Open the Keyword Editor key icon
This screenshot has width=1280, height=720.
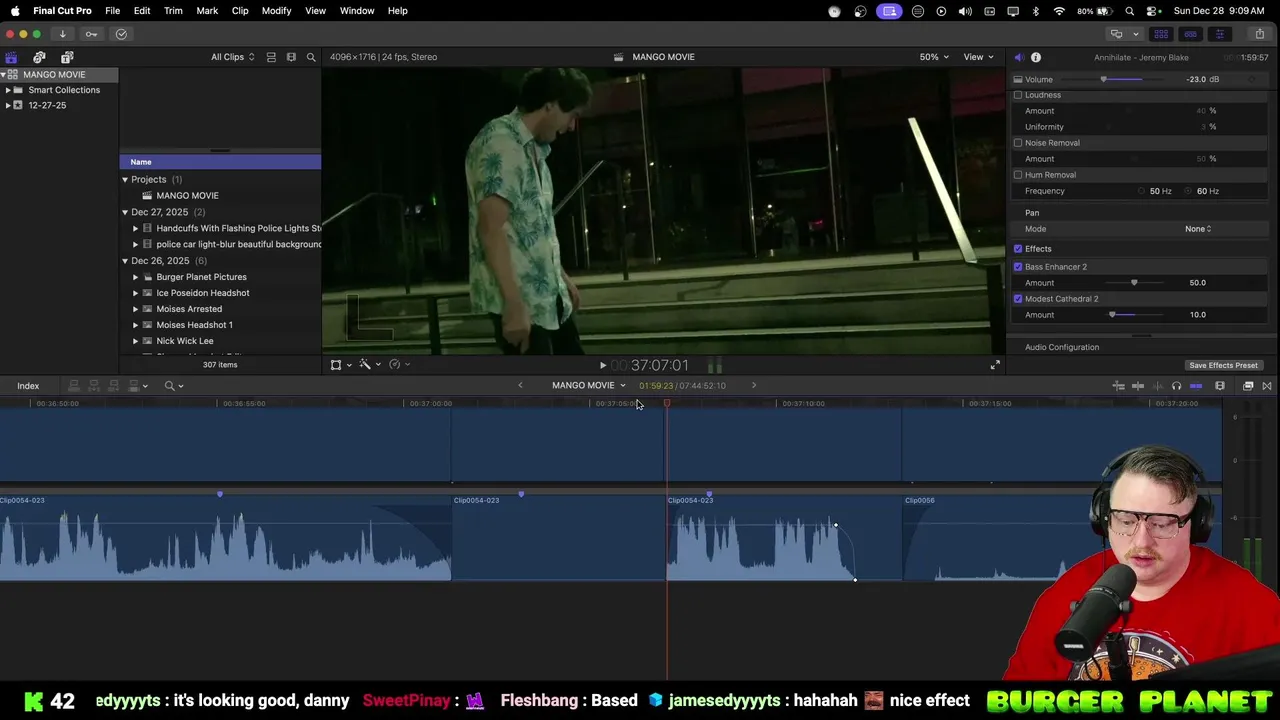91,34
